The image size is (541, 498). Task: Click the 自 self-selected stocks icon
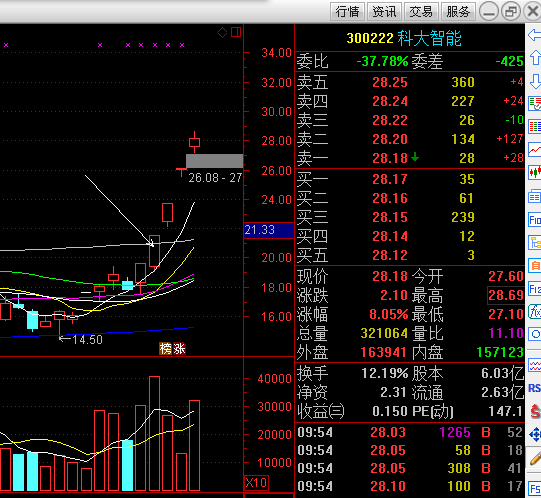tap(534, 265)
